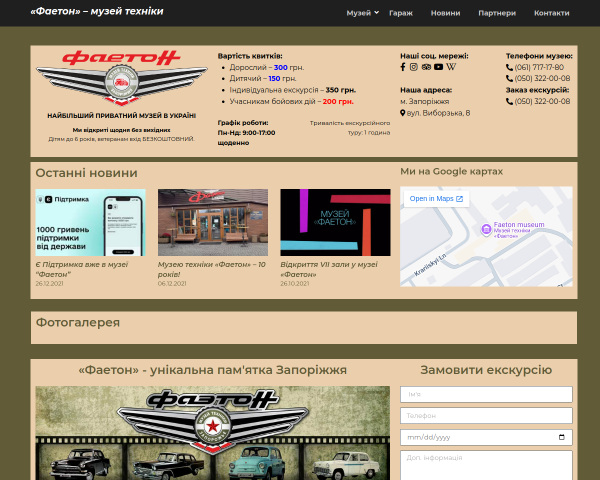Click the Фаетон winged logo
Viewport: 600px width, 480px height.
122,78
